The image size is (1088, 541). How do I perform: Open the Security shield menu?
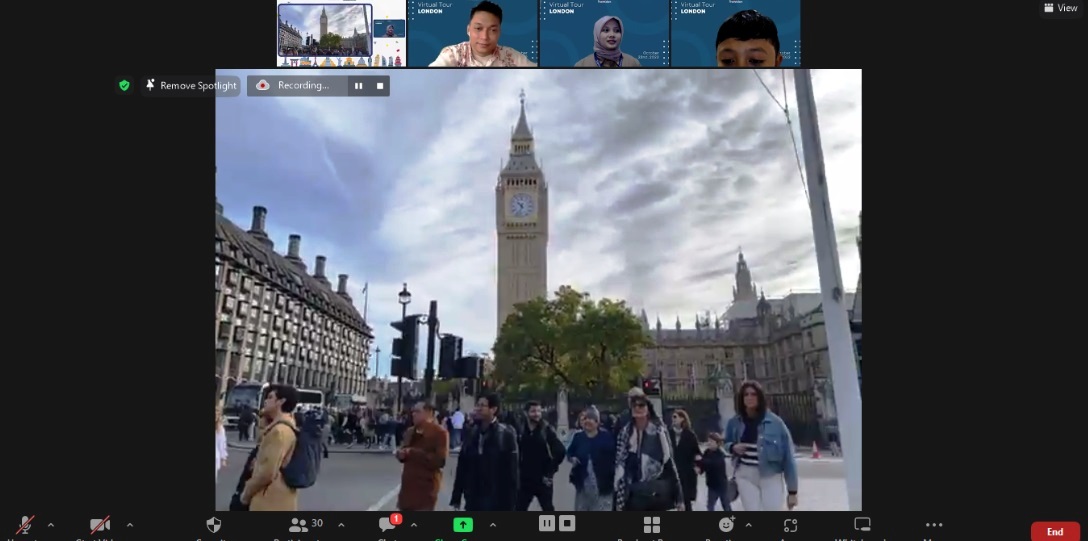pos(214,526)
